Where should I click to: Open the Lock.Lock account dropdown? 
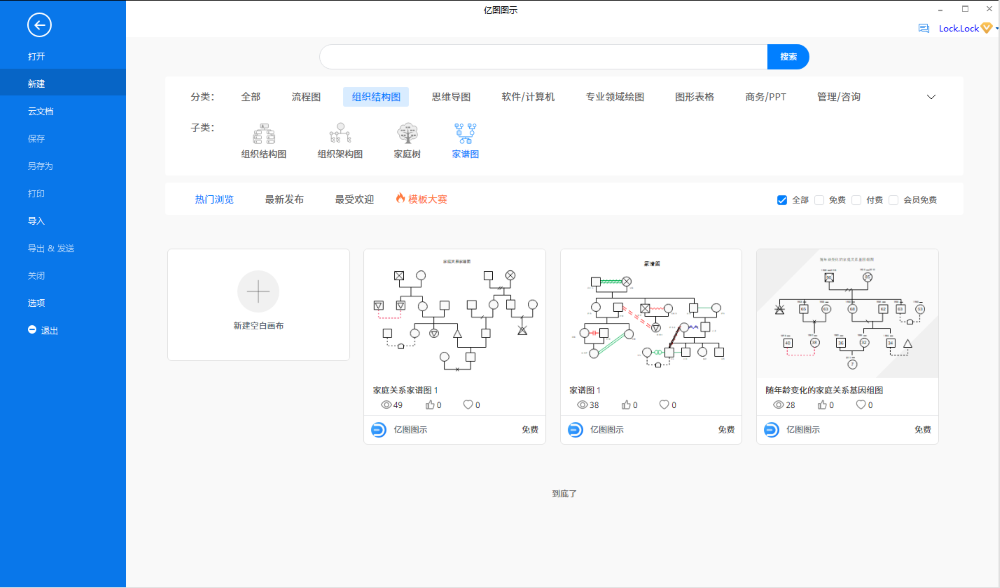point(996,29)
